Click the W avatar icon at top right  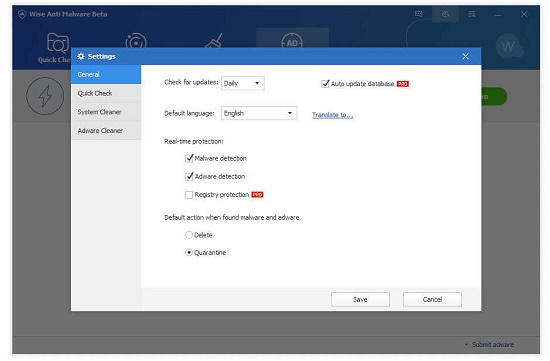(508, 46)
